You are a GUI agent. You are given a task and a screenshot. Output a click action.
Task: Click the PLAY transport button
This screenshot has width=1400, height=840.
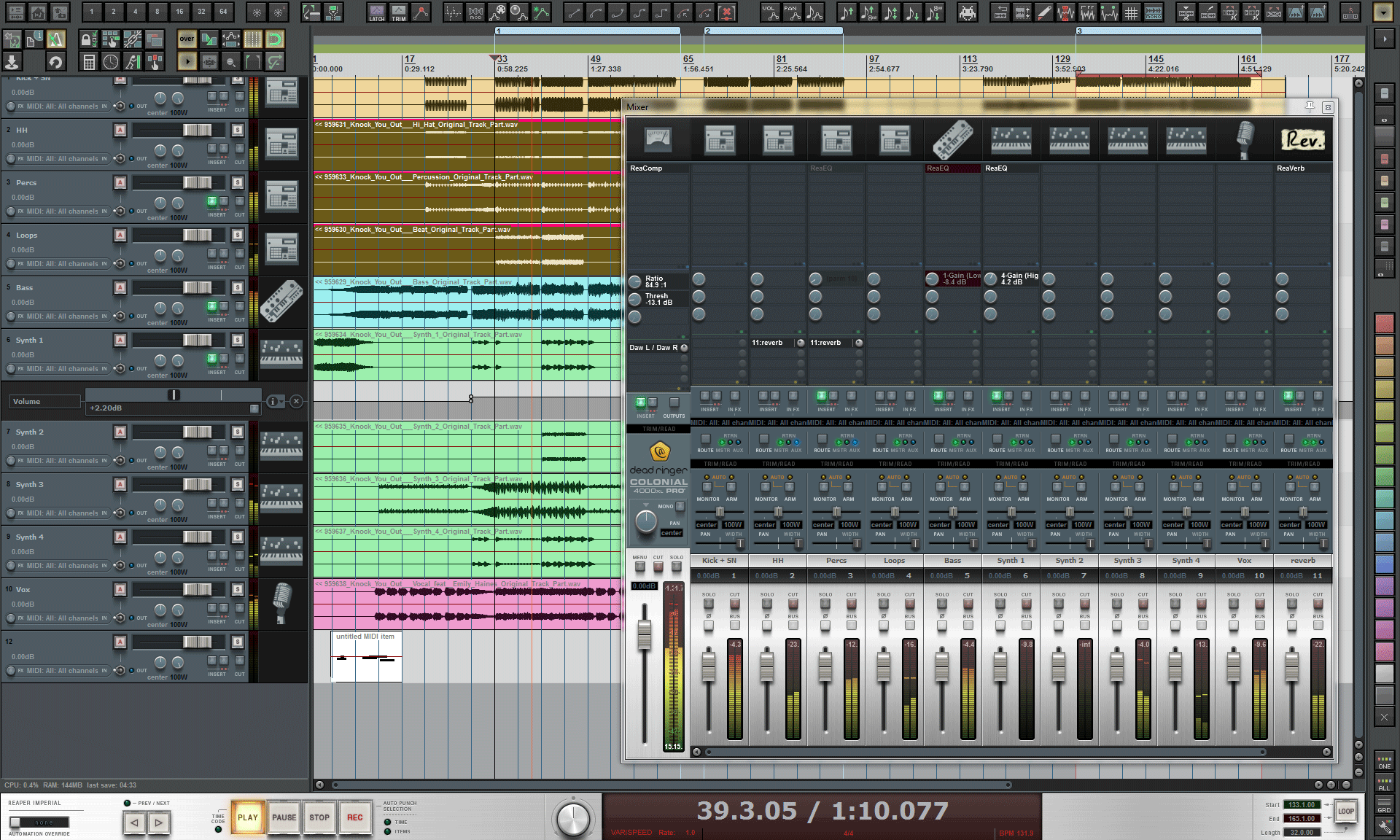click(248, 817)
